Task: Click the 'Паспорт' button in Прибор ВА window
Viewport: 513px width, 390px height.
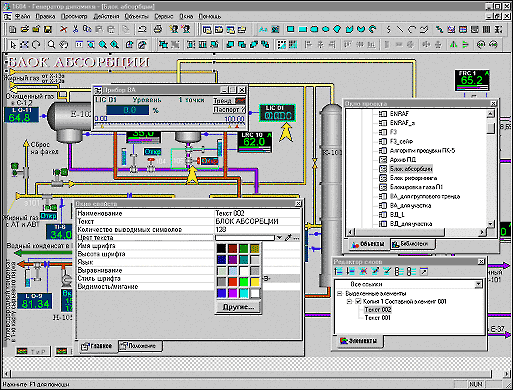Action: [x=229, y=109]
